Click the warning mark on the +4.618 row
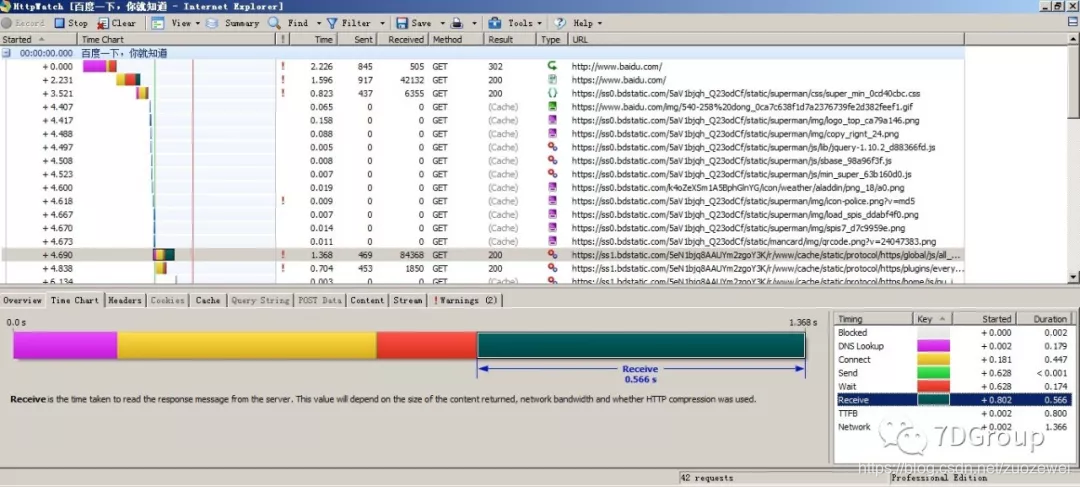1080x487 pixels. pyautogui.click(x=282, y=201)
